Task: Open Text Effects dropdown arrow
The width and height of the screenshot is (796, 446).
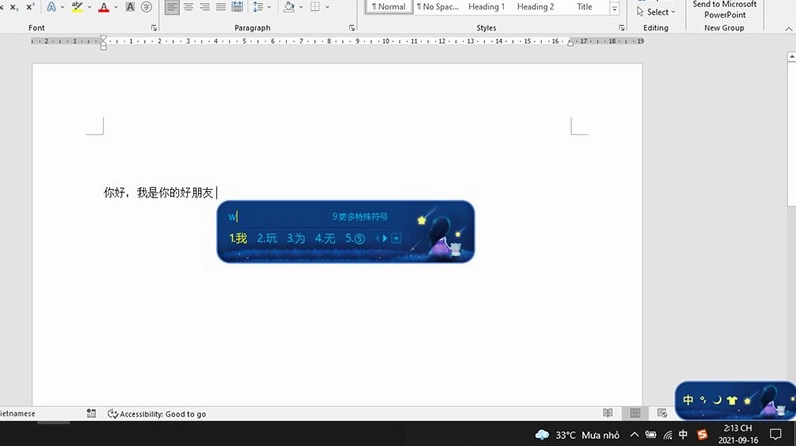Action: click(62, 7)
